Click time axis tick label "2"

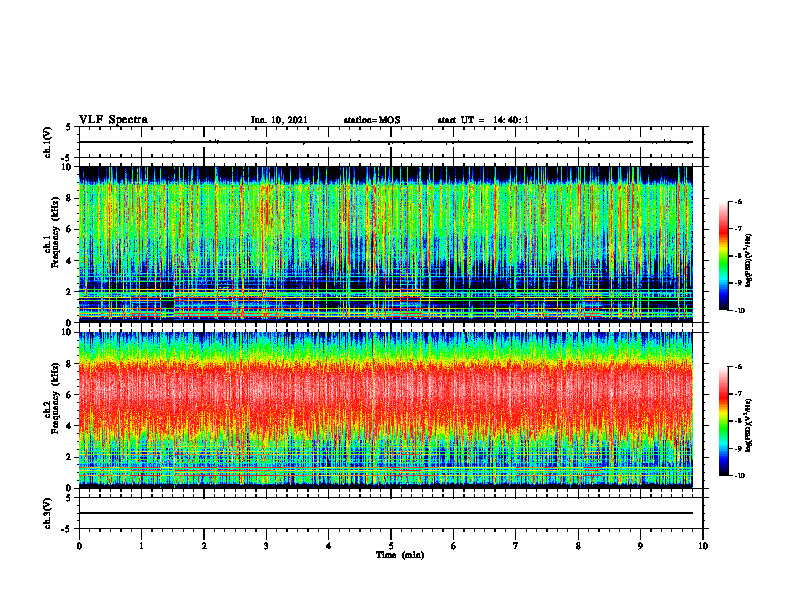pos(204,546)
